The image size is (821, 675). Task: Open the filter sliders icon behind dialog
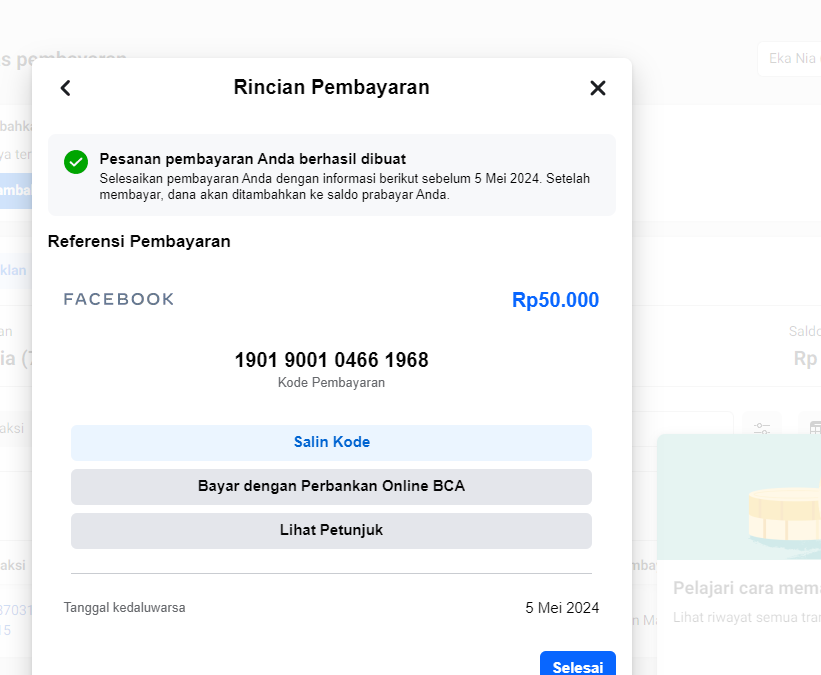coord(763,429)
